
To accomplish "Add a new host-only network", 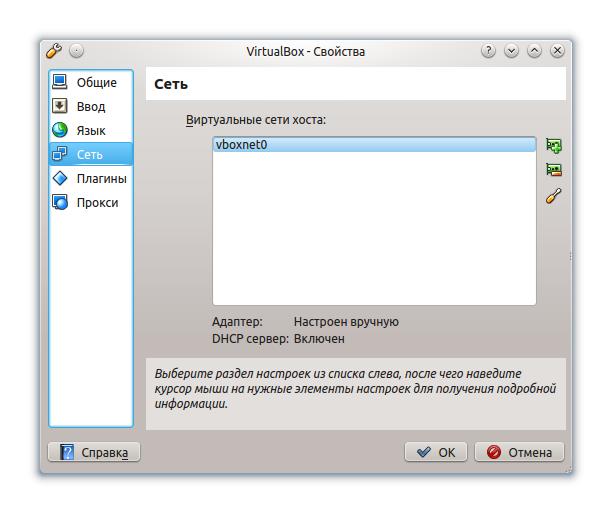I will [553, 146].
